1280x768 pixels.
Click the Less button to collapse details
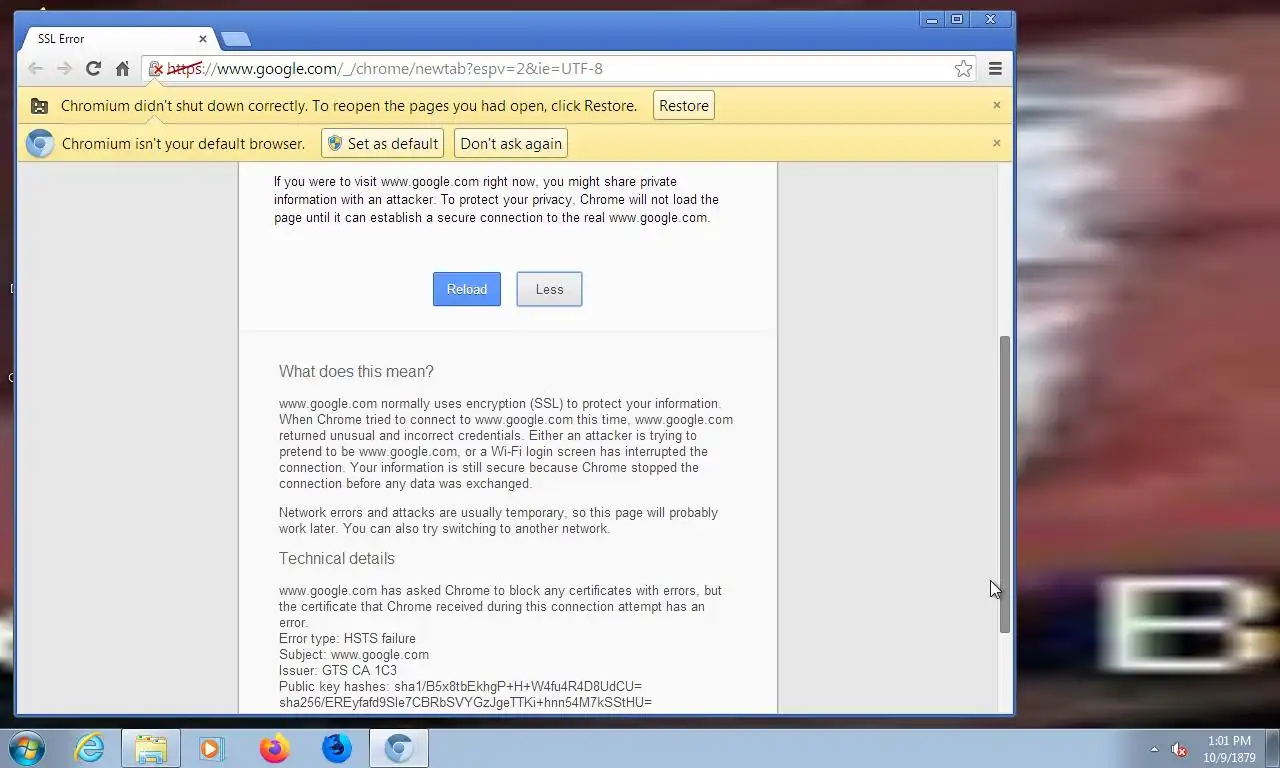pos(549,289)
